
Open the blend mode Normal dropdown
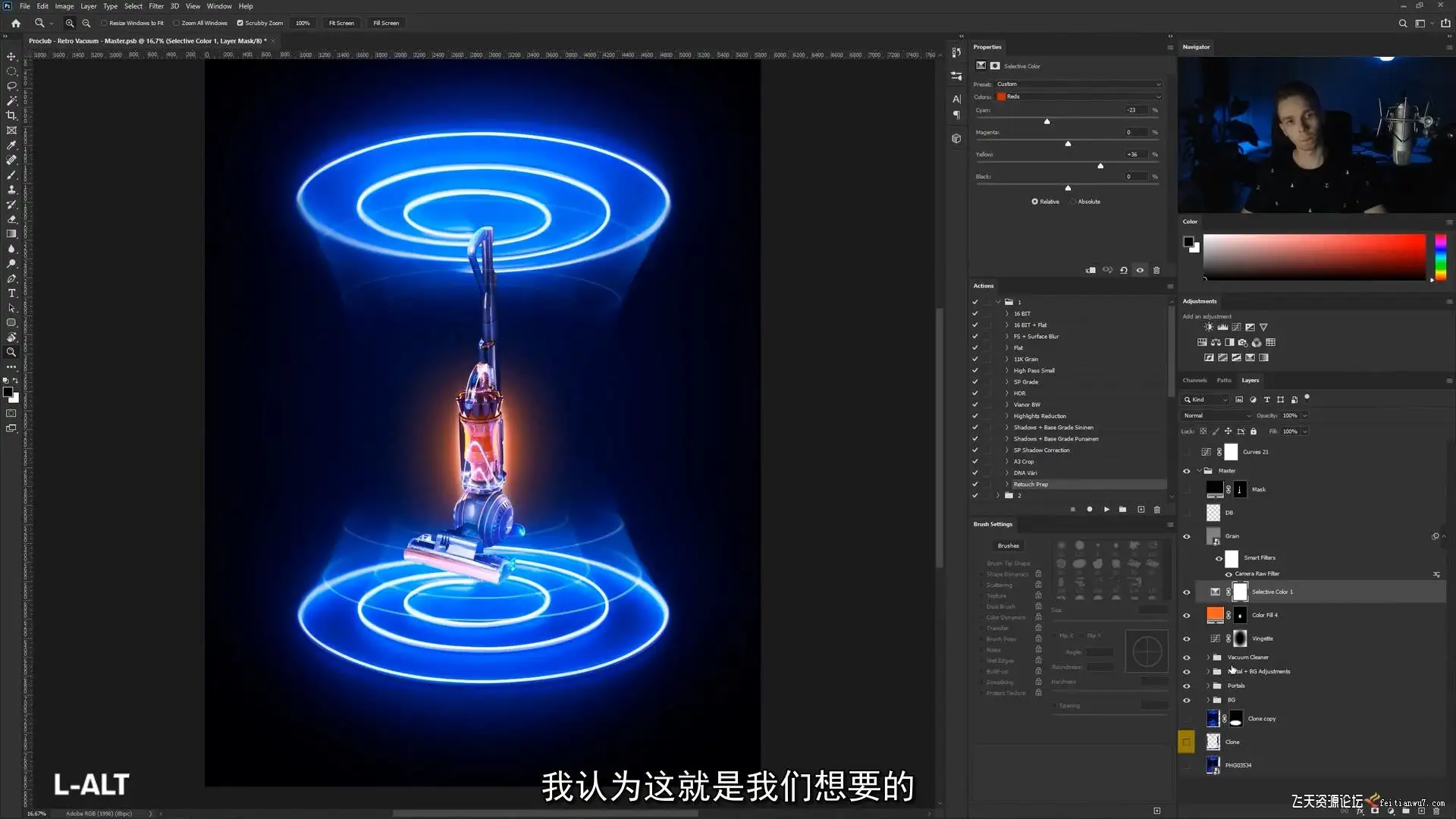[1216, 416]
